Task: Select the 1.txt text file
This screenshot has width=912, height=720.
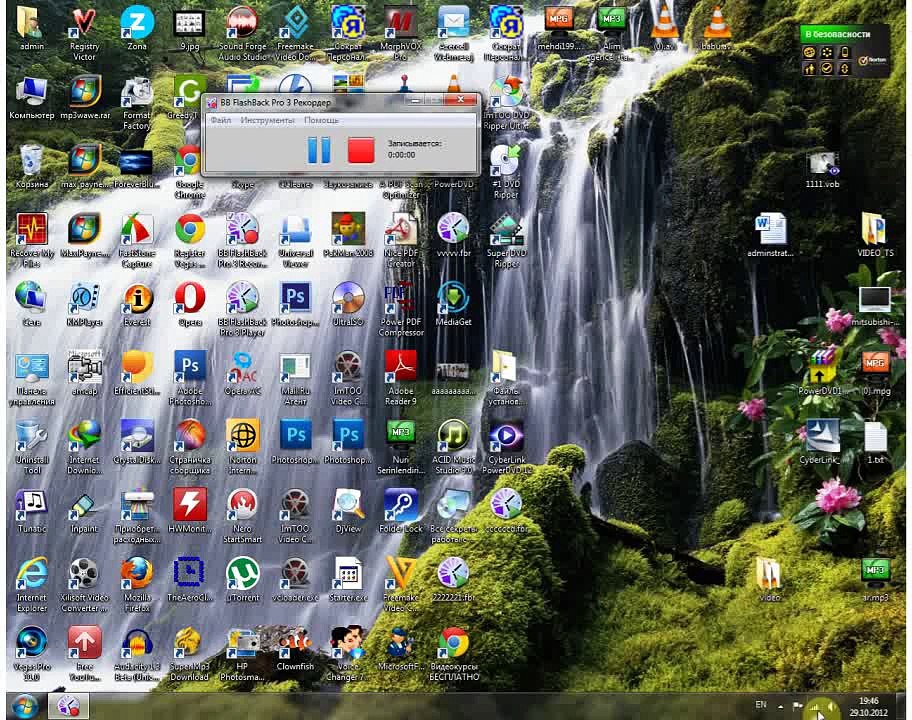Action: click(875, 443)
